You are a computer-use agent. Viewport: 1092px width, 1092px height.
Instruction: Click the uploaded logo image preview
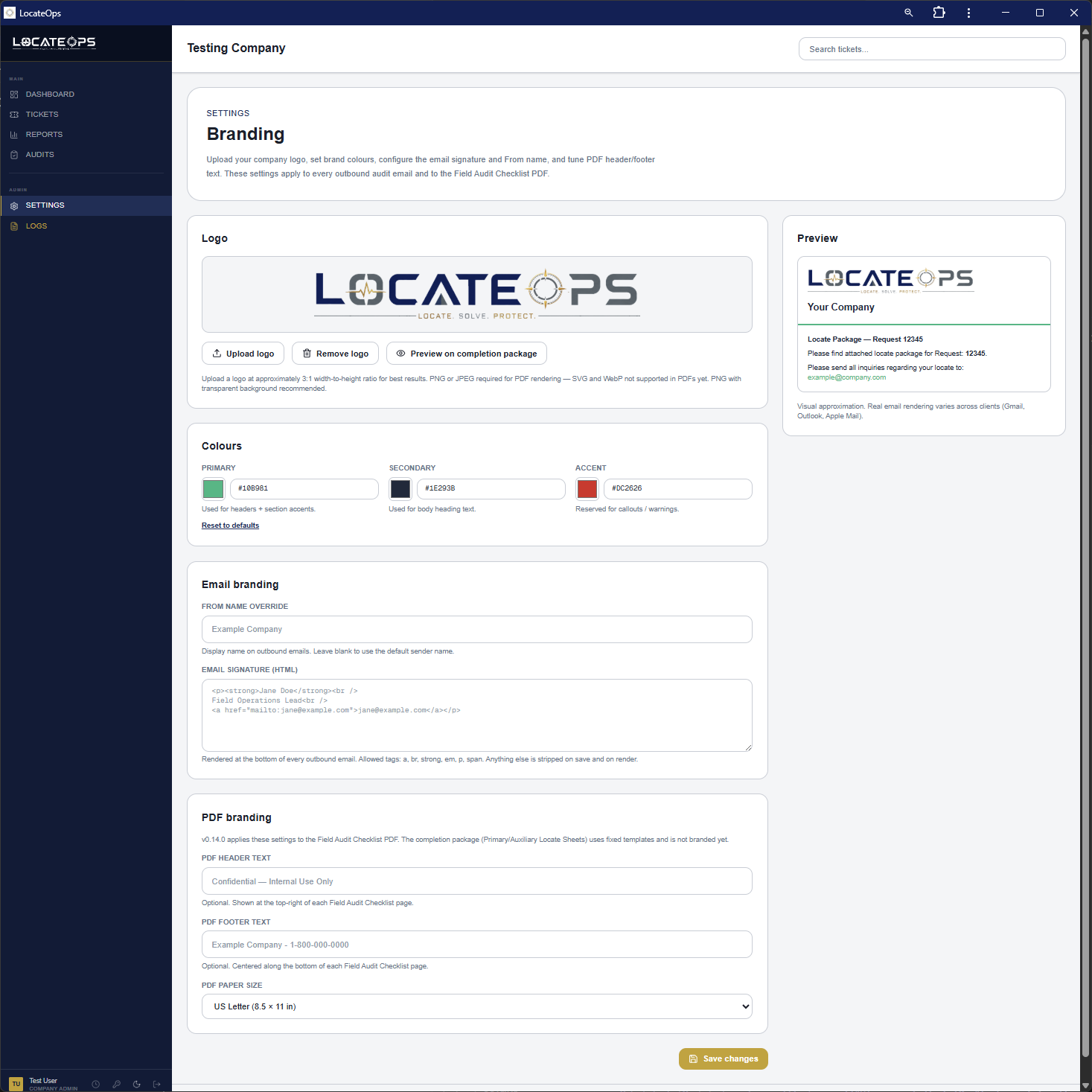[x=477, y=295]
